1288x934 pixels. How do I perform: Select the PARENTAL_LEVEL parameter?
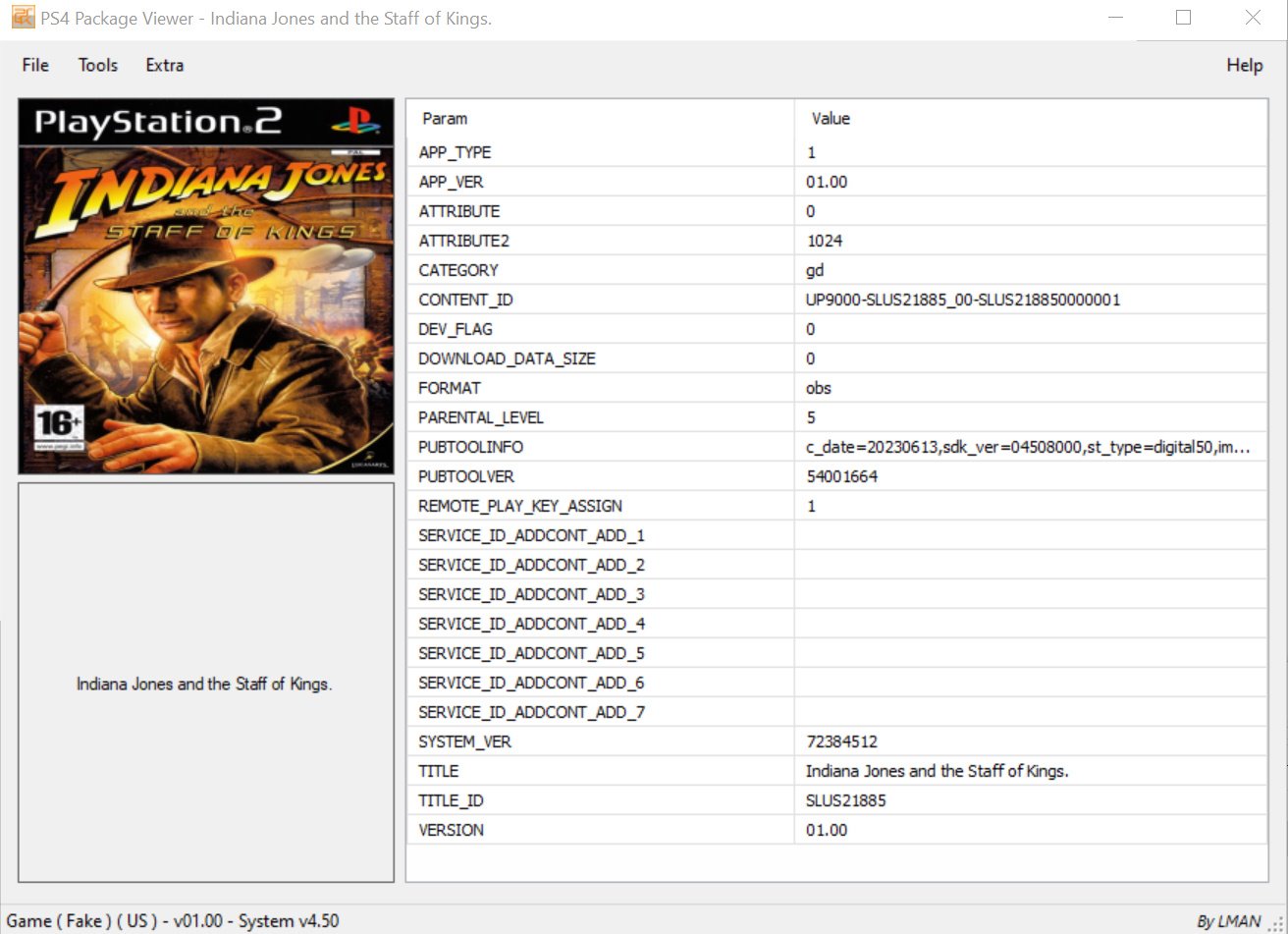481,417
